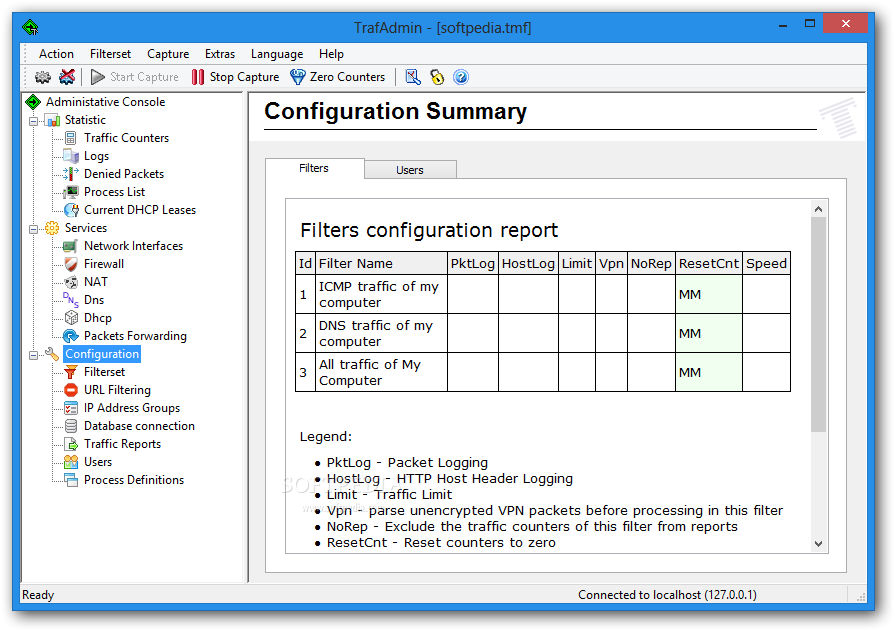Select the Administrative Console root icon
The height and width of the screenshot is (631, 895).
pyautogui.click(x=33, y=102)
